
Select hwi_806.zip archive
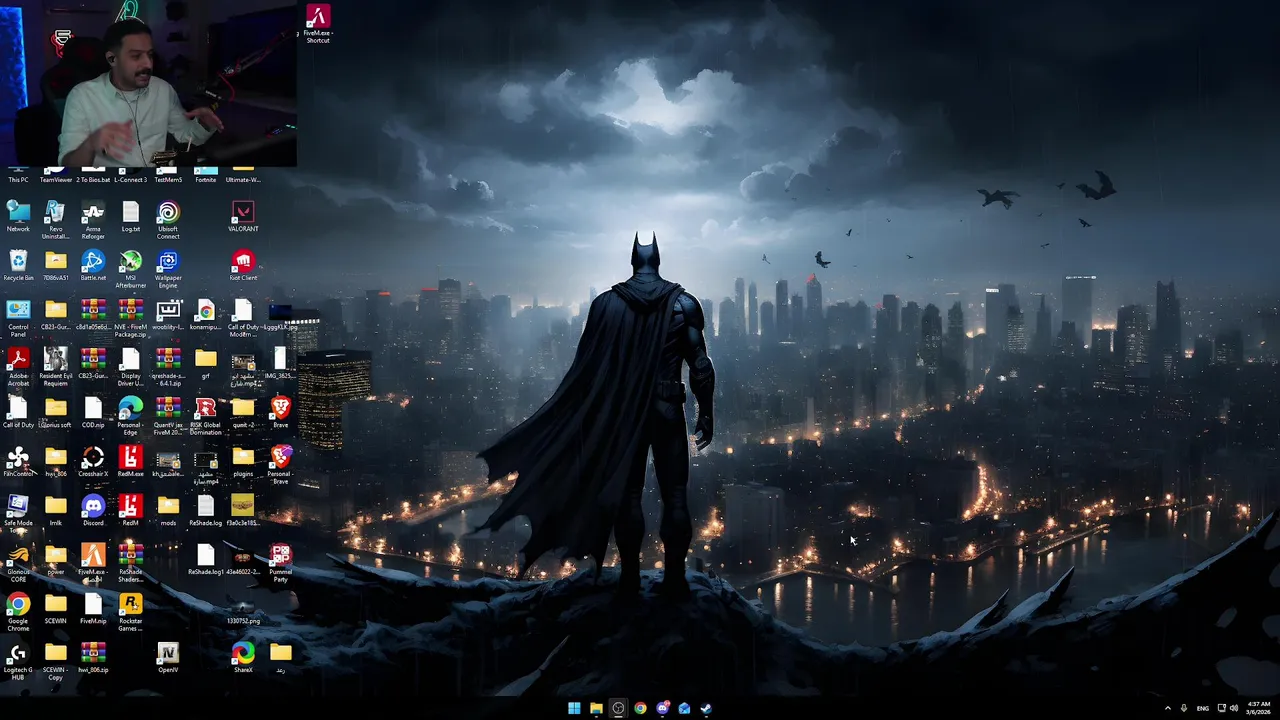click(x=93, y=657)
